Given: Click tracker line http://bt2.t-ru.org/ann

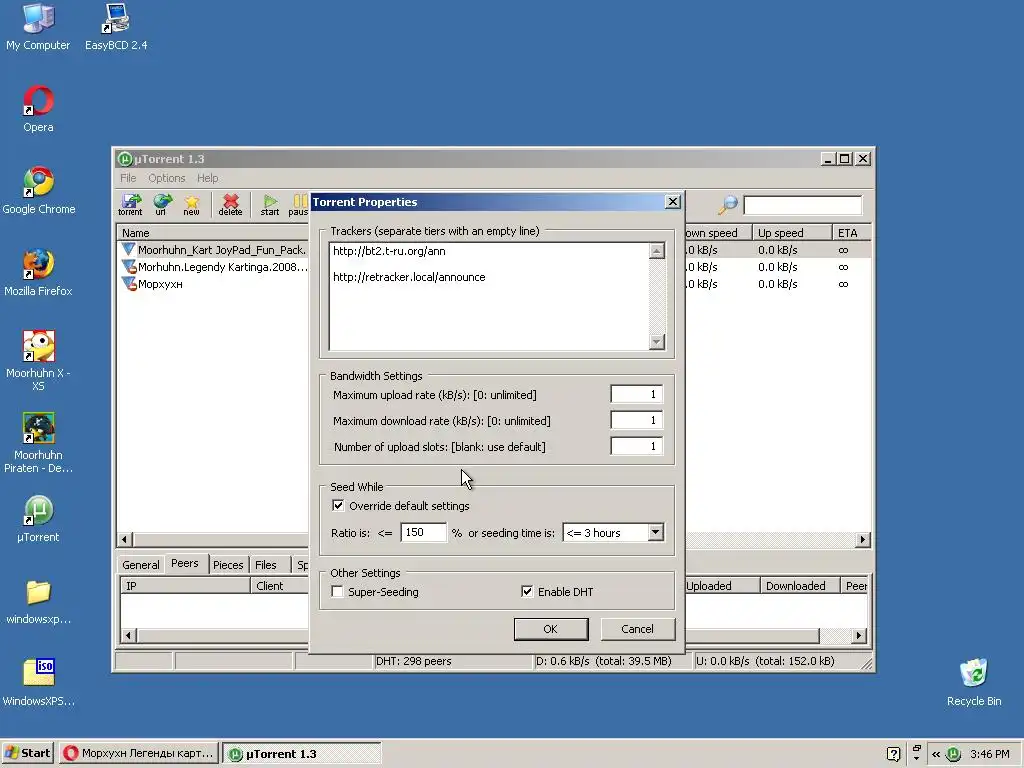Looking at the screenshot, I should click(x=389, y=251).
